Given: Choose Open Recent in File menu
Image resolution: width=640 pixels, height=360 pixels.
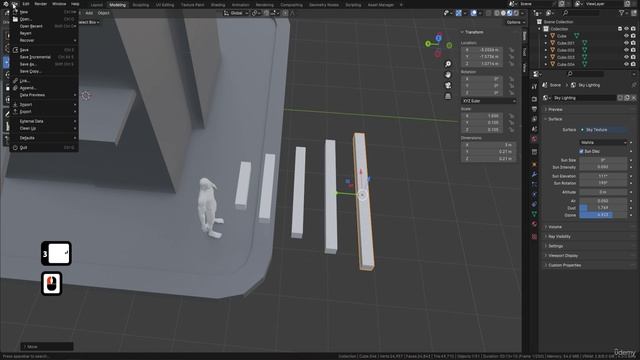Looking at the screenshot, I should pos(43,26).
